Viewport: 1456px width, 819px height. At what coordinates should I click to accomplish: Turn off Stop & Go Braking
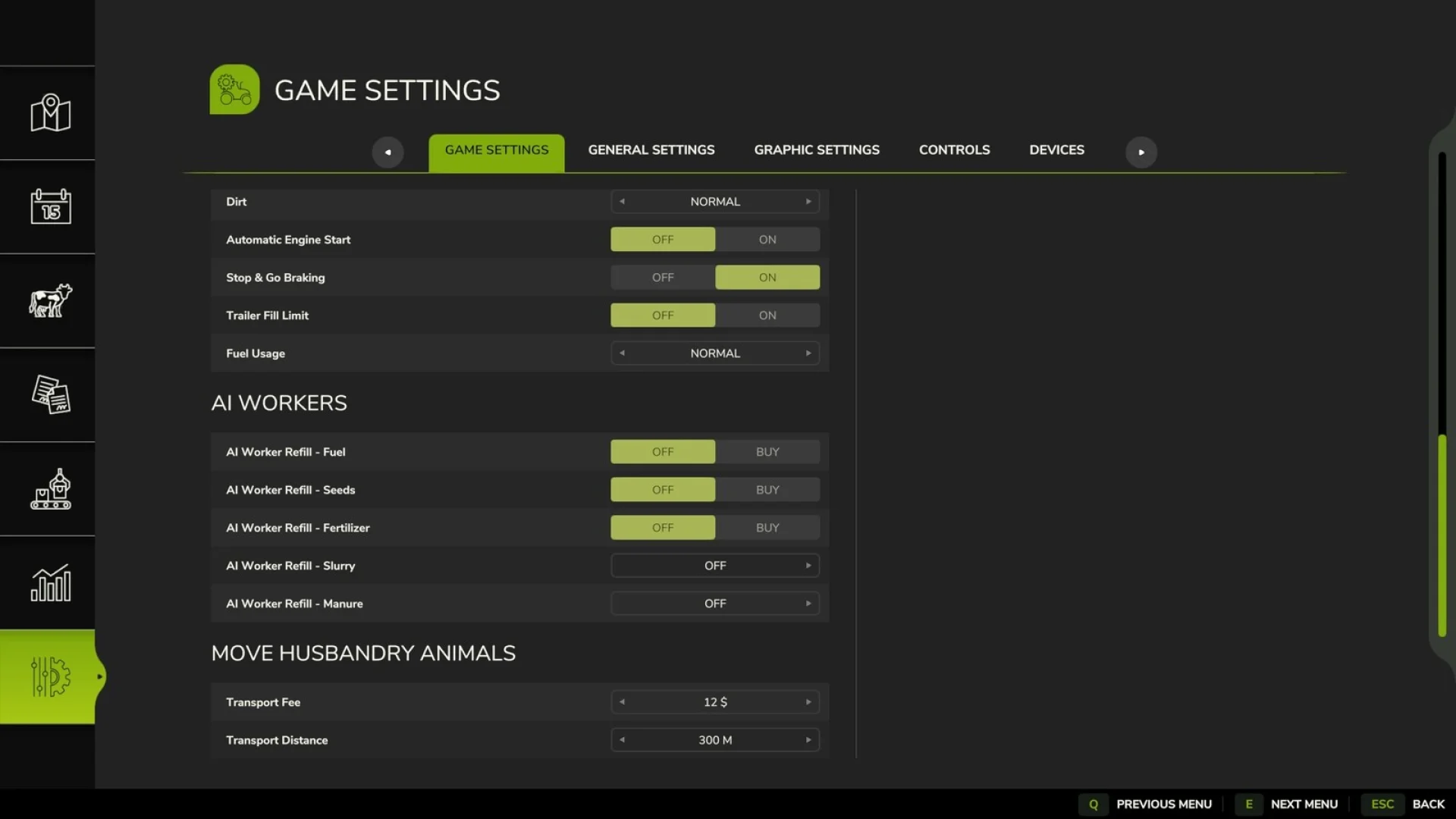click(662, 277)
